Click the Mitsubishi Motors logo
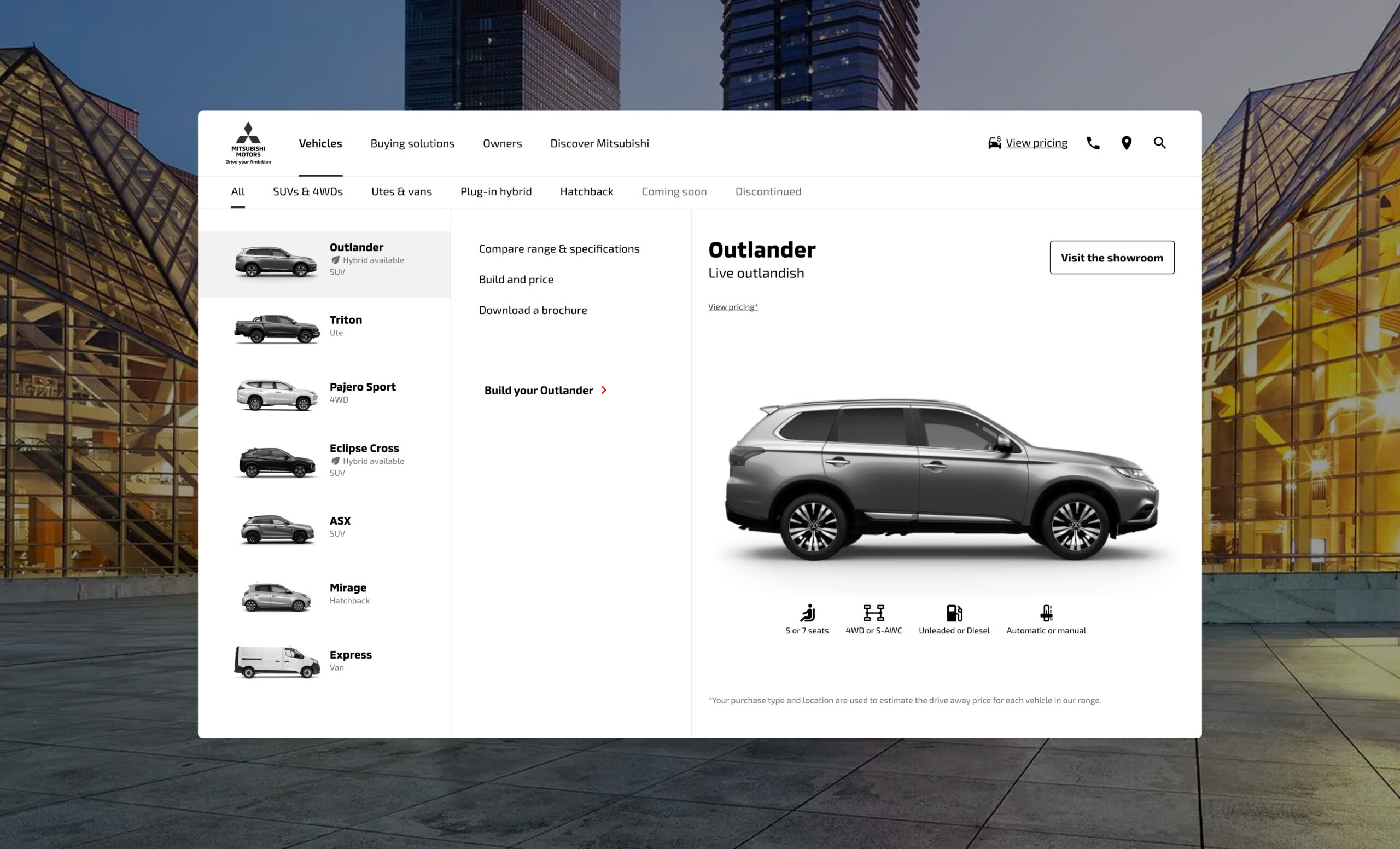 point(248,143)
